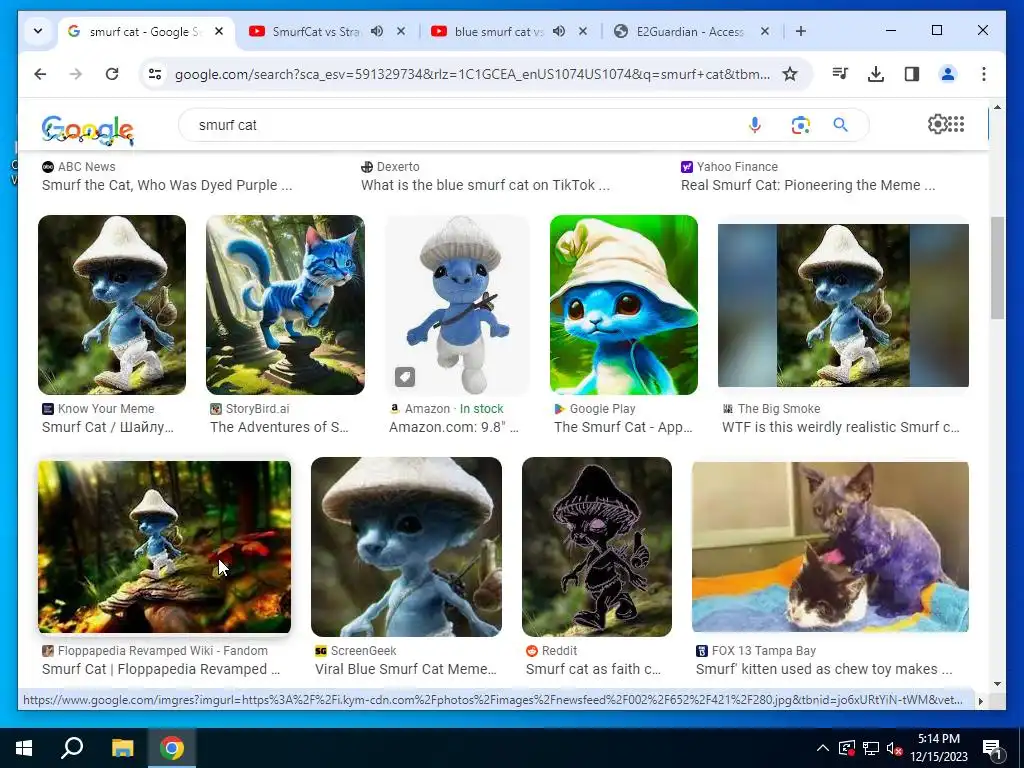The height and width of the screenshot is (768, 1024).
Task: Click Chrome icon in the taskbar
Action: pos(172,748)
